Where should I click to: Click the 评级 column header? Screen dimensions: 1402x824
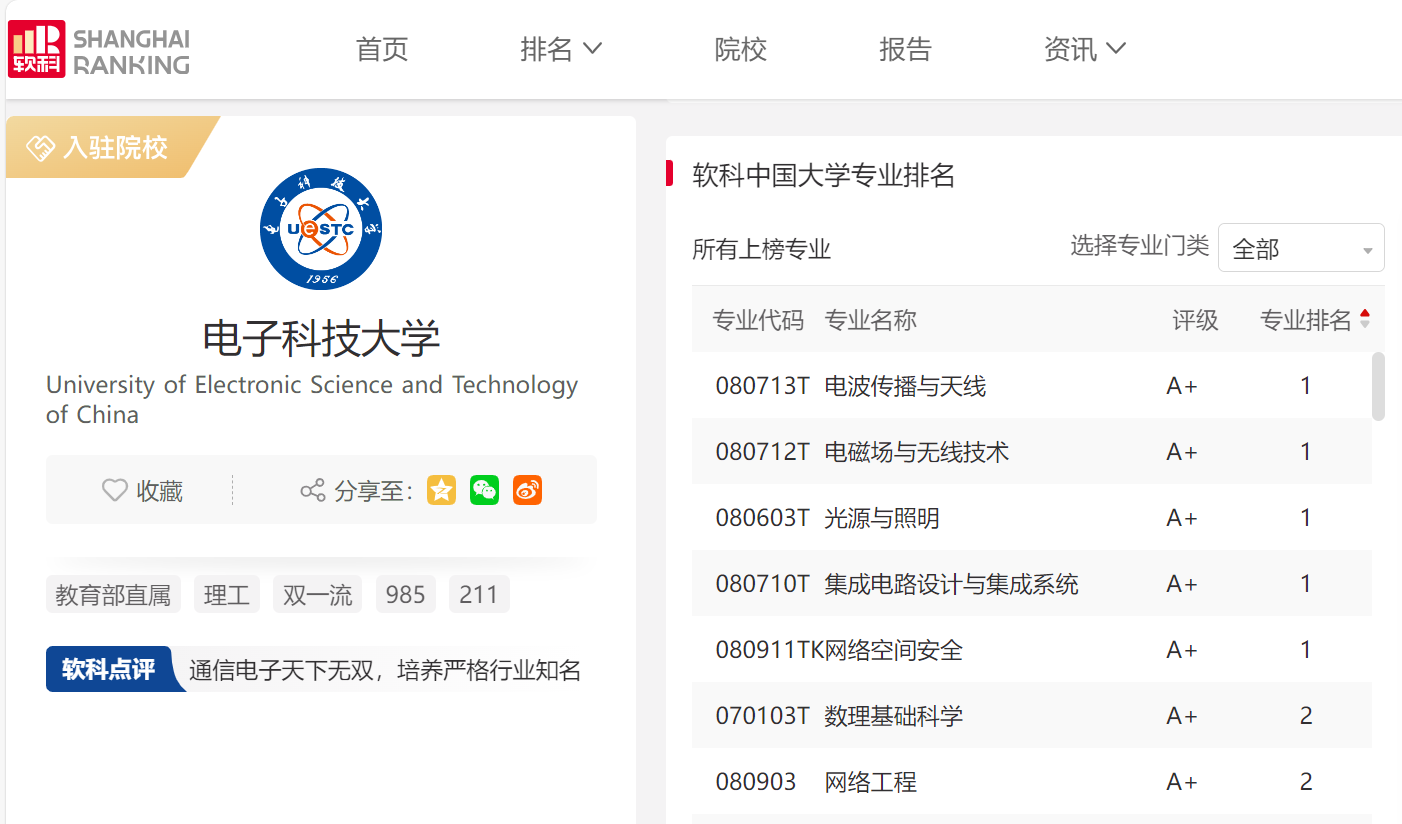(x=1195, y=320)
